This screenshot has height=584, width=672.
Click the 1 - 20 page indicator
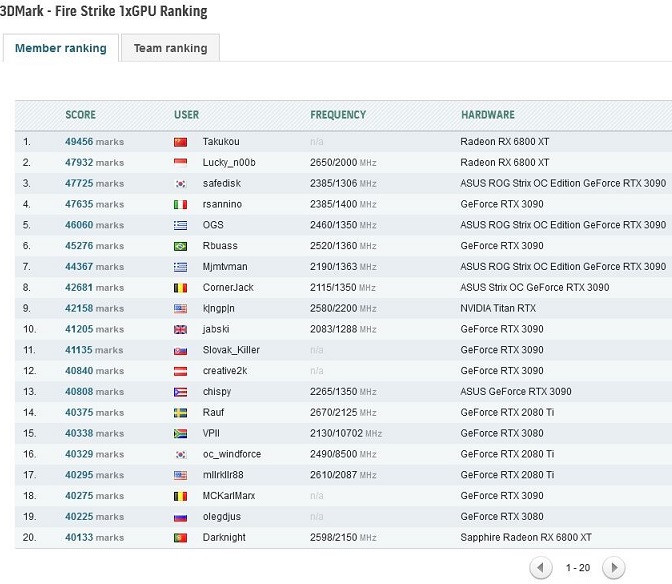coord(578,568)
